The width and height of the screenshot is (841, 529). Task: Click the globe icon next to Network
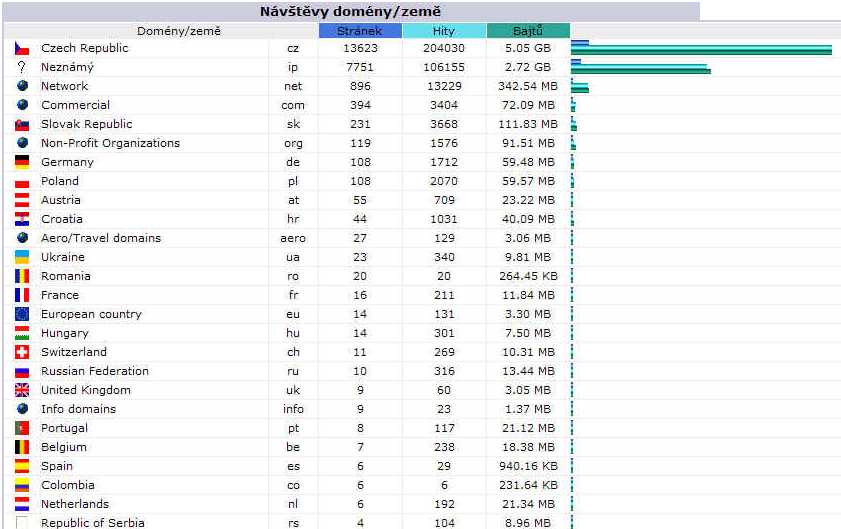(x=23, y=85)
